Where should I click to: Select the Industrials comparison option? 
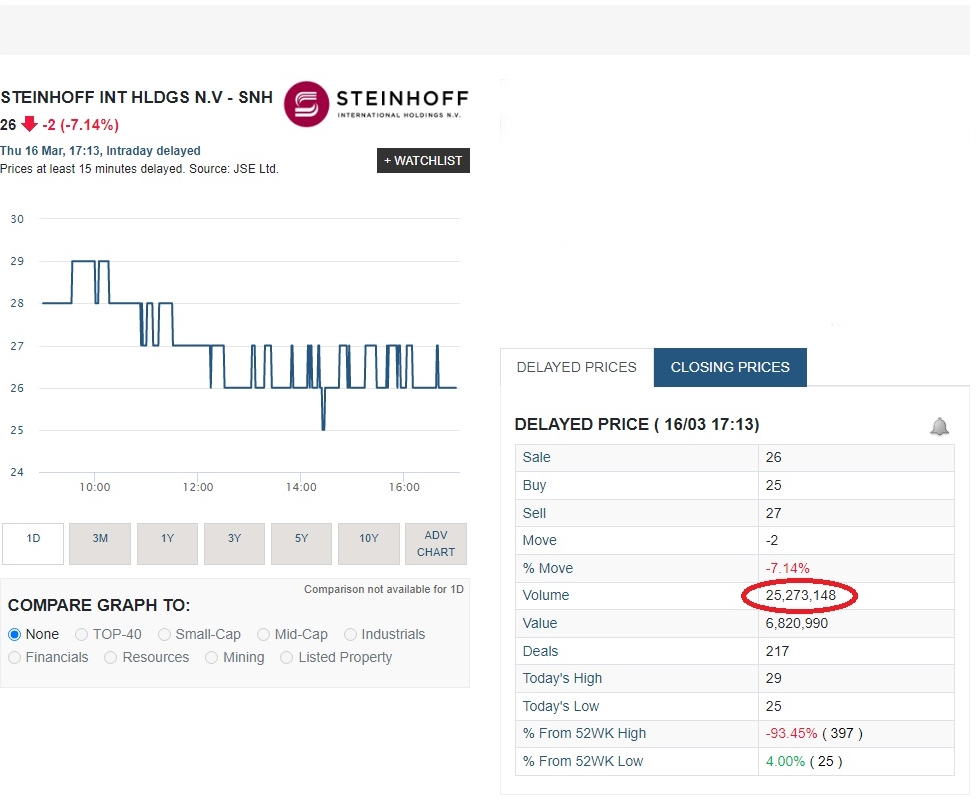click(350, 634)
